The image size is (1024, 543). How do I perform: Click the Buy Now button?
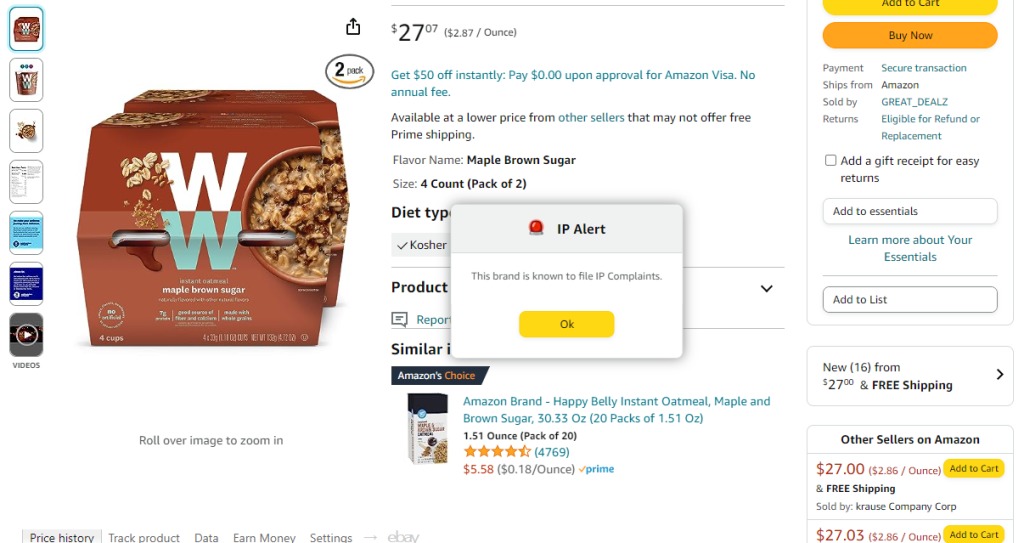[x=910, y=35]
